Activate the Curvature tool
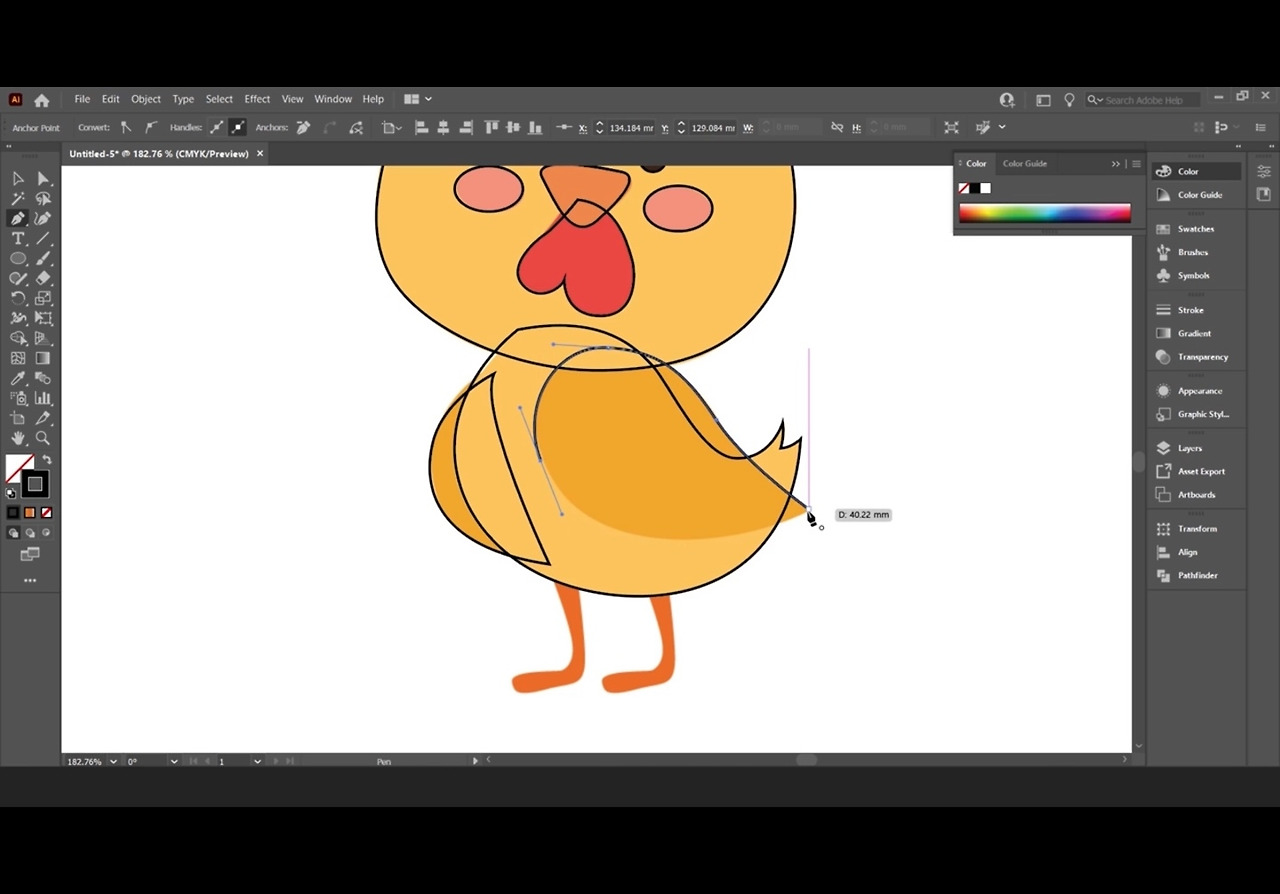The height and width of the screenshot is (894, 1280). point(43,218)
